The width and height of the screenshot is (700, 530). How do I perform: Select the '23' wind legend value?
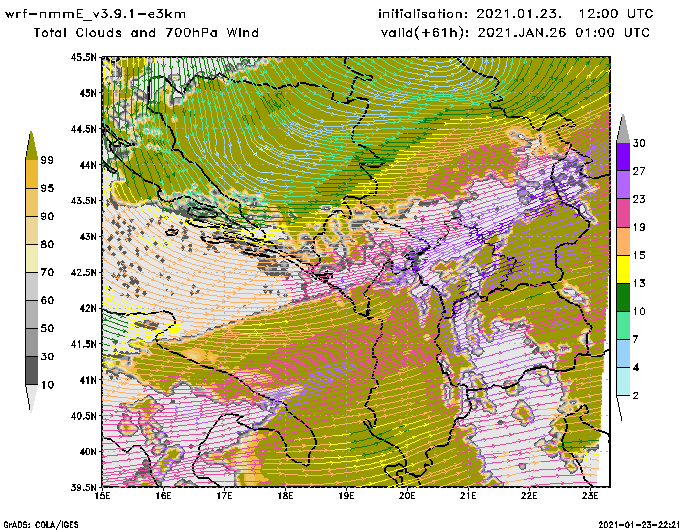coord(639,199)
